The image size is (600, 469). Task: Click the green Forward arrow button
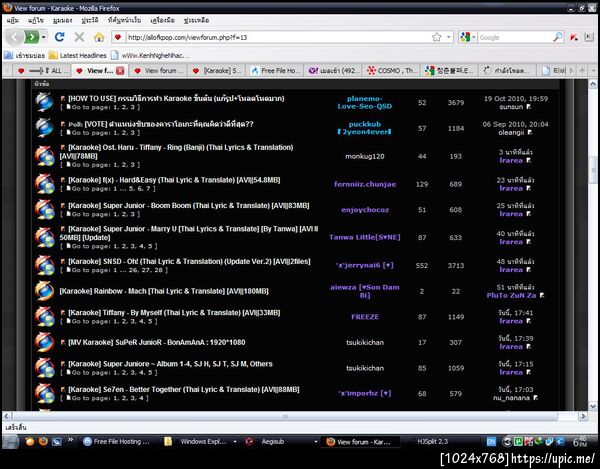pos(32,37)
